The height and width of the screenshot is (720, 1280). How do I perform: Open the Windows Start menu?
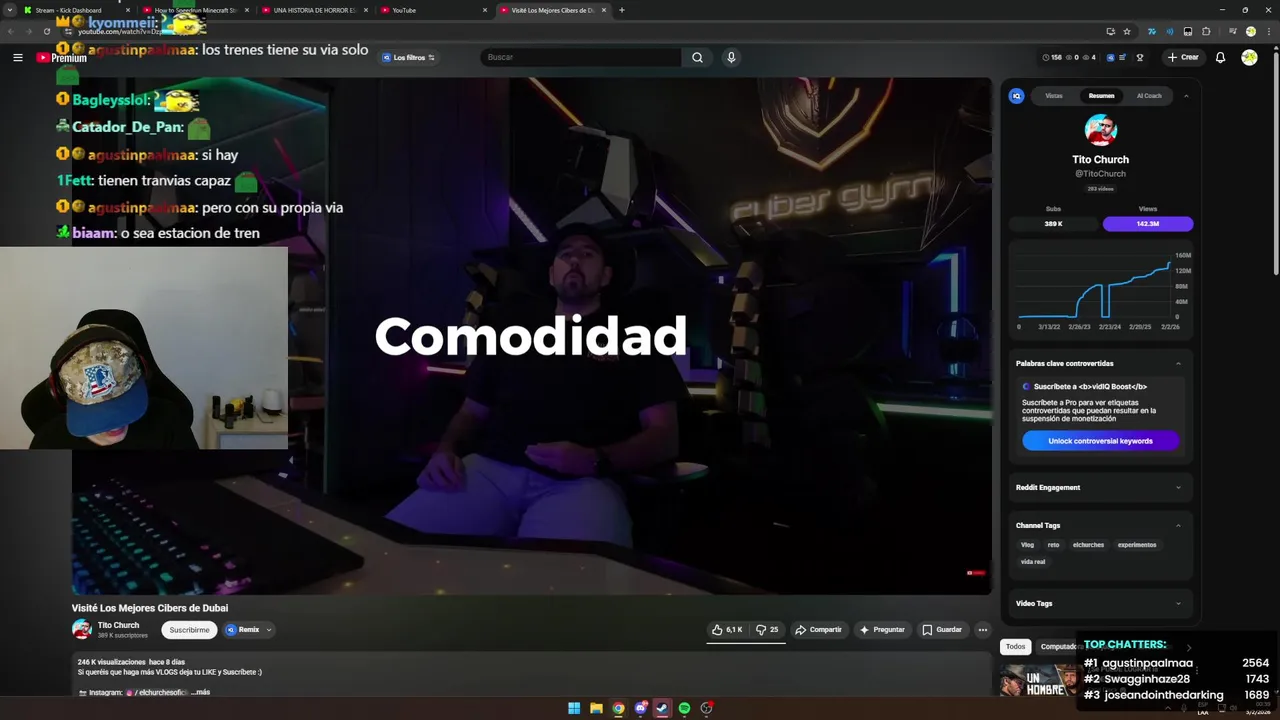click(x=574, y=708)
